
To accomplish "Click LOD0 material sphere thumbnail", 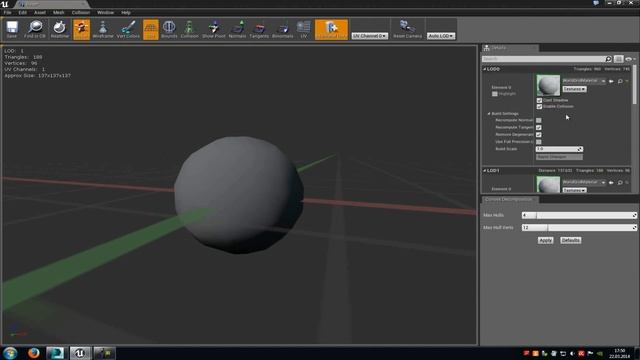I will point(548,85).
